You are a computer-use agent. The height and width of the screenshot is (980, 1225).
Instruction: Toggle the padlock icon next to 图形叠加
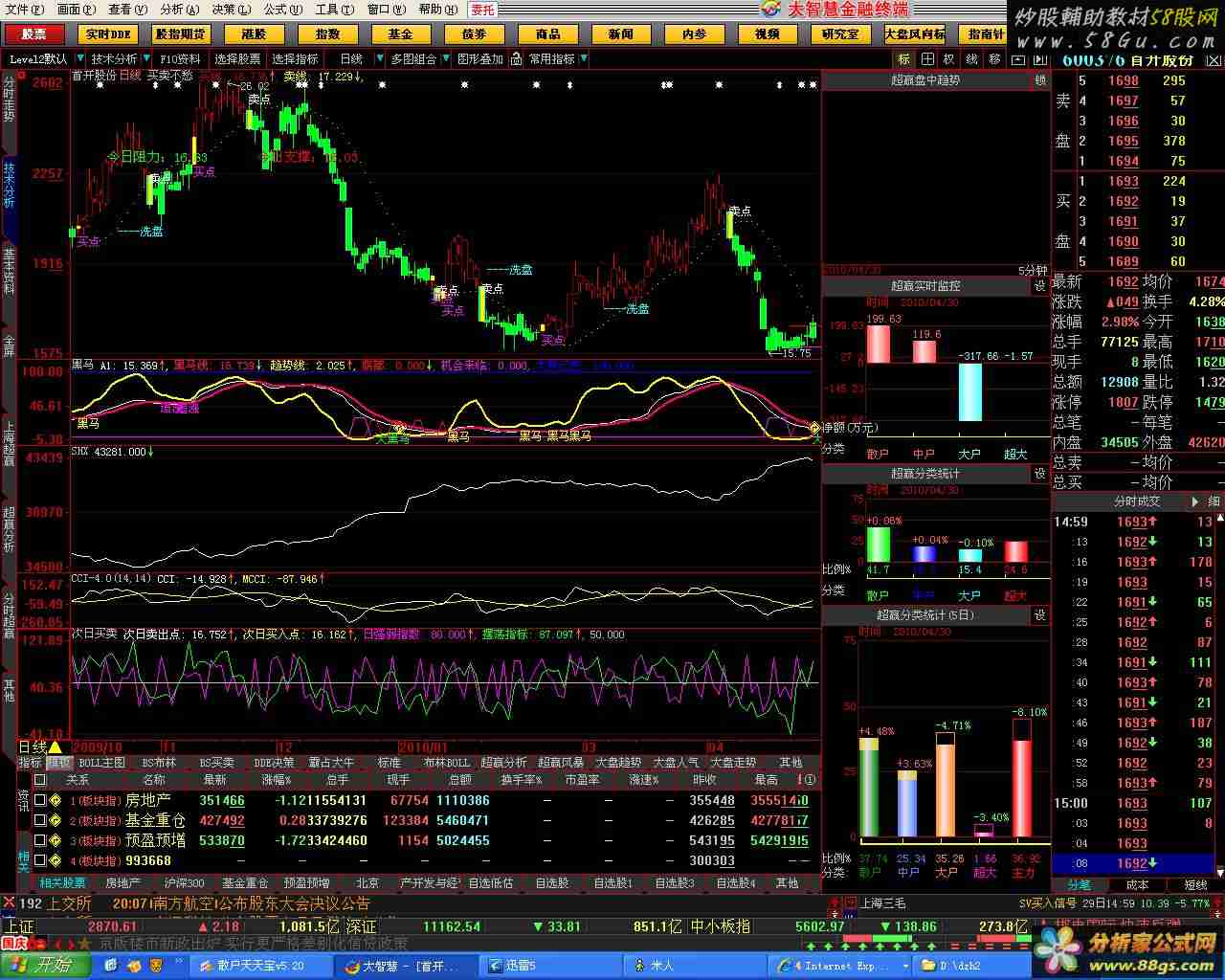(516, 59)
